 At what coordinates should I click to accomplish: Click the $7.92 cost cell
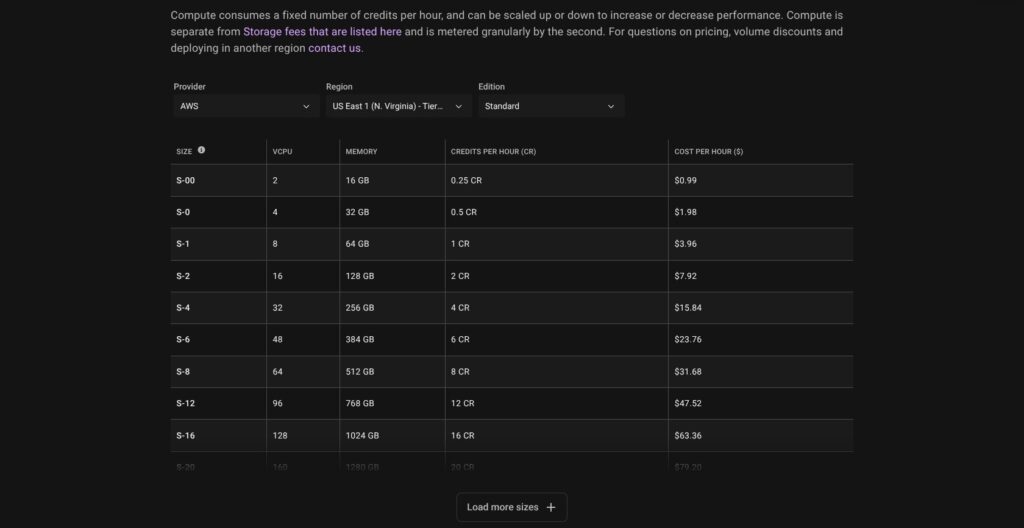760,276
